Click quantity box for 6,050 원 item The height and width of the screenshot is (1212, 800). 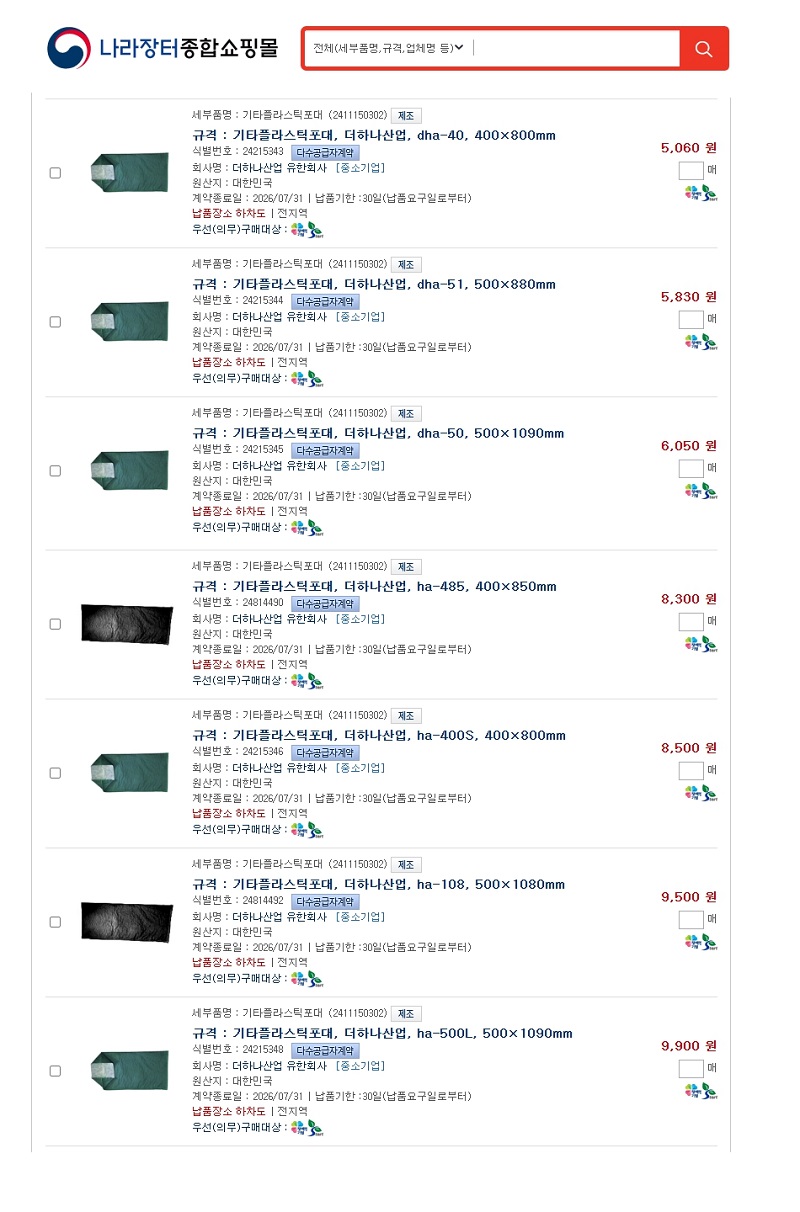click(x=691, y=469)
